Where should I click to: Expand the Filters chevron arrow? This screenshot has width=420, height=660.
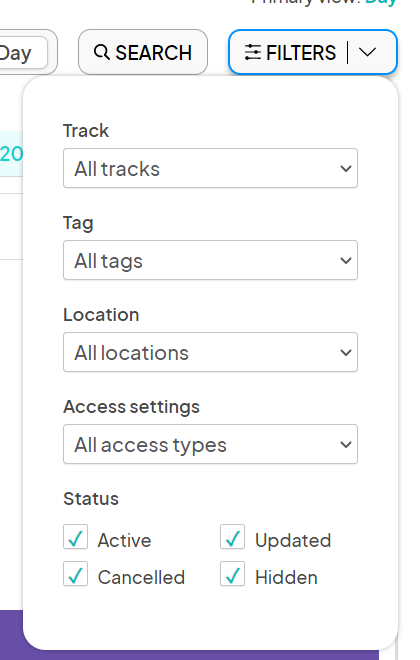pyautogui.click(x=367, y=52)
